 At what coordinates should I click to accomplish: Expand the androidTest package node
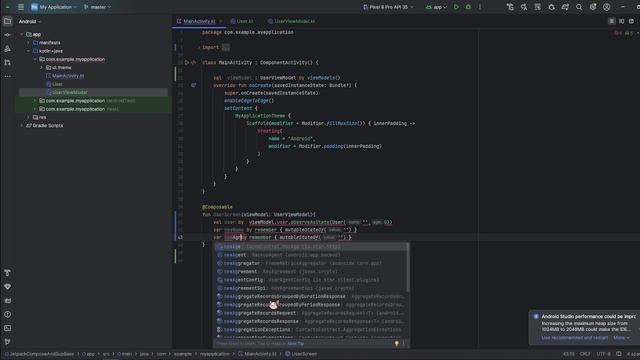coord(35,101)
